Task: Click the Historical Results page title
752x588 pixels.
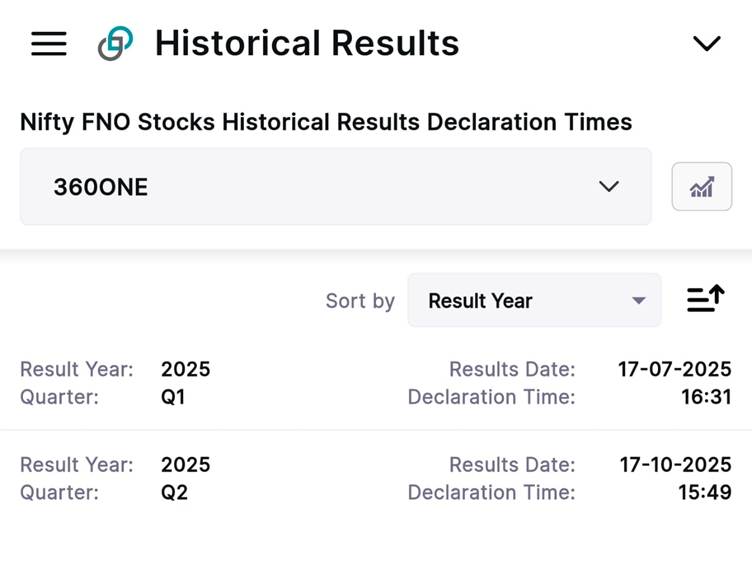Action: pyautogui.click(x=307, y=43)
